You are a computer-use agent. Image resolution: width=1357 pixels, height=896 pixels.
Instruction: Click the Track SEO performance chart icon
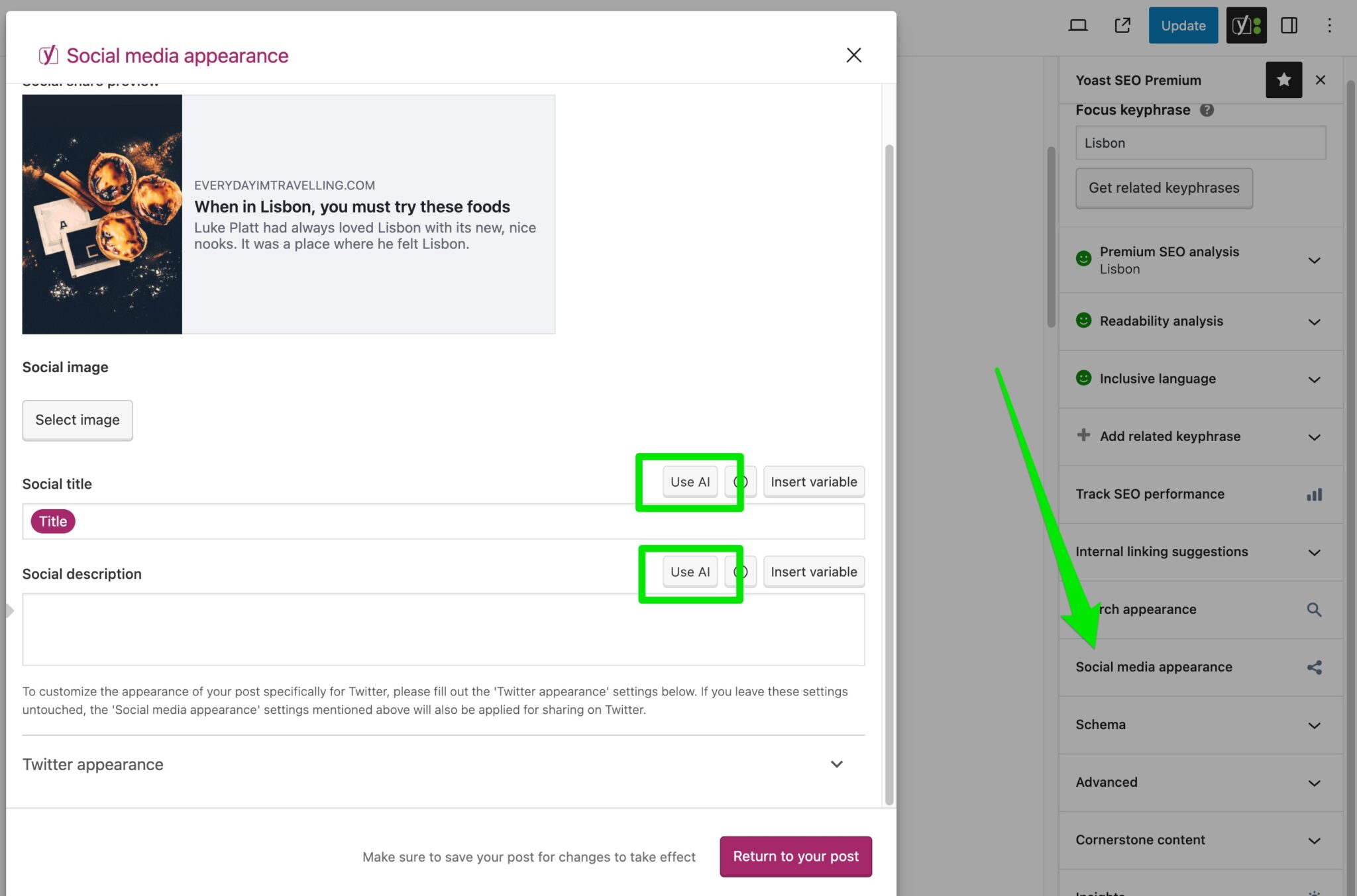point(1314,494)
